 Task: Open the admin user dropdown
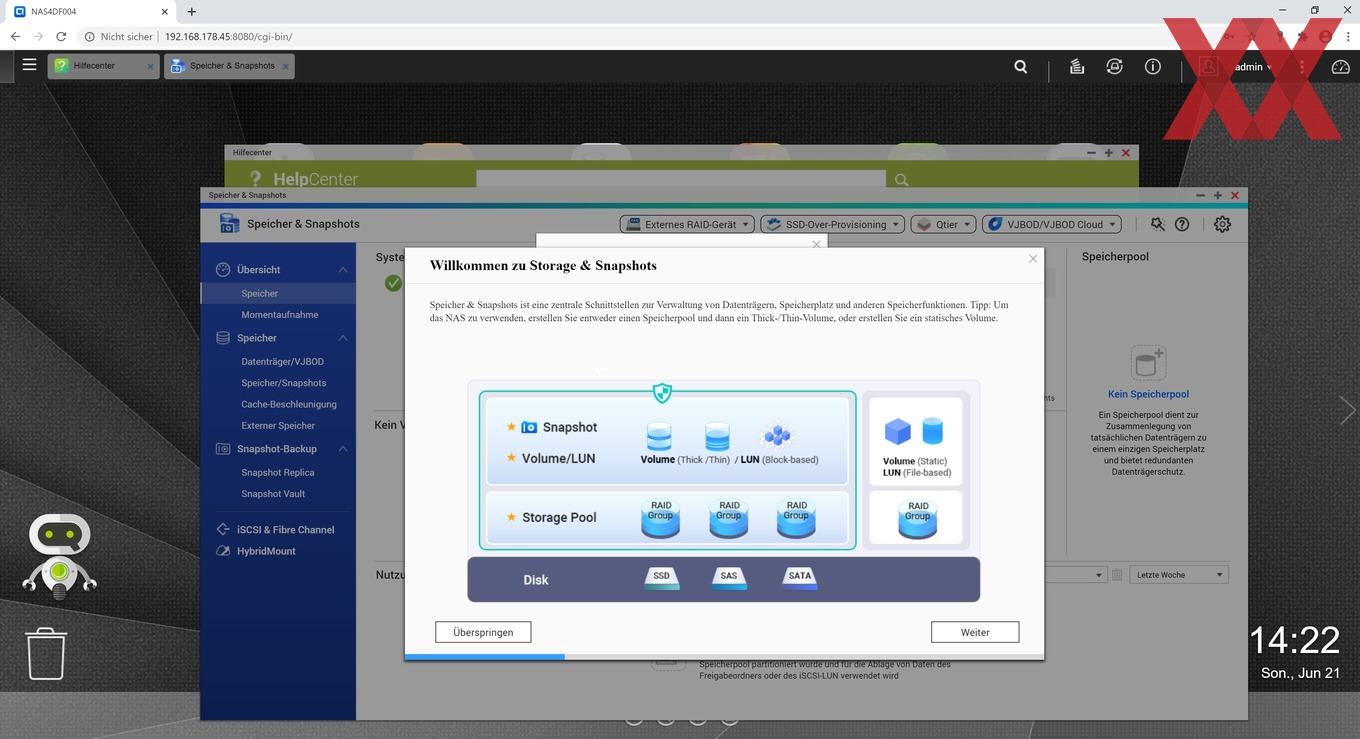tap(1252, 67)
